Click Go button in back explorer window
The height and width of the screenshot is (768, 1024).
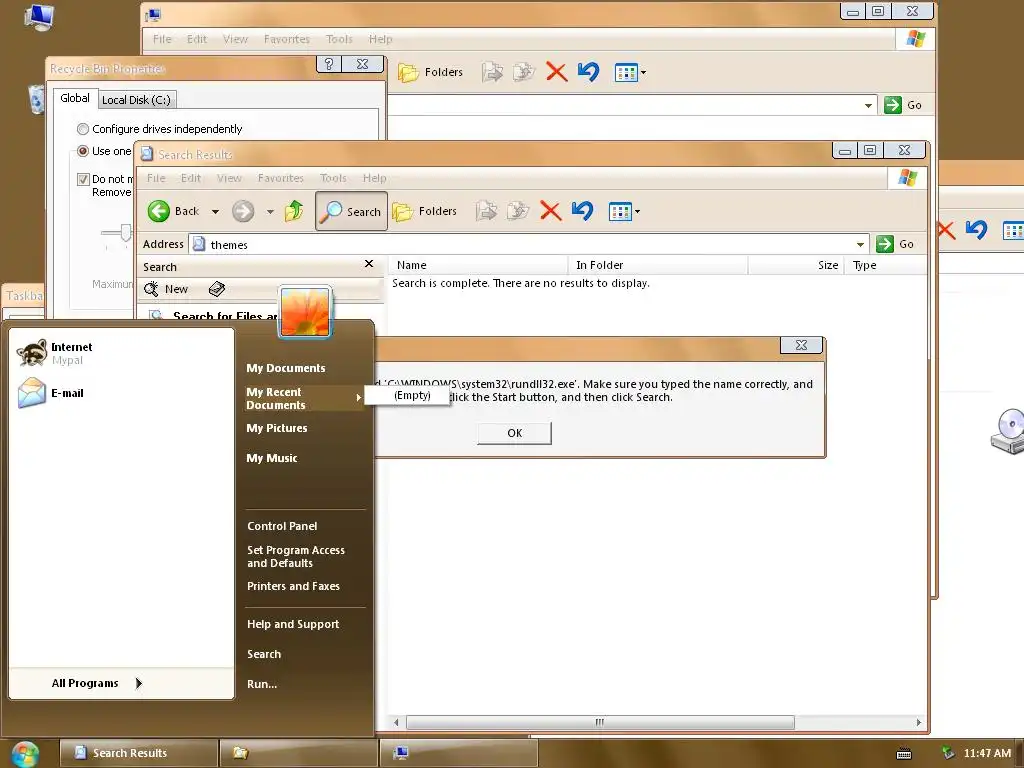coord(903,104)
